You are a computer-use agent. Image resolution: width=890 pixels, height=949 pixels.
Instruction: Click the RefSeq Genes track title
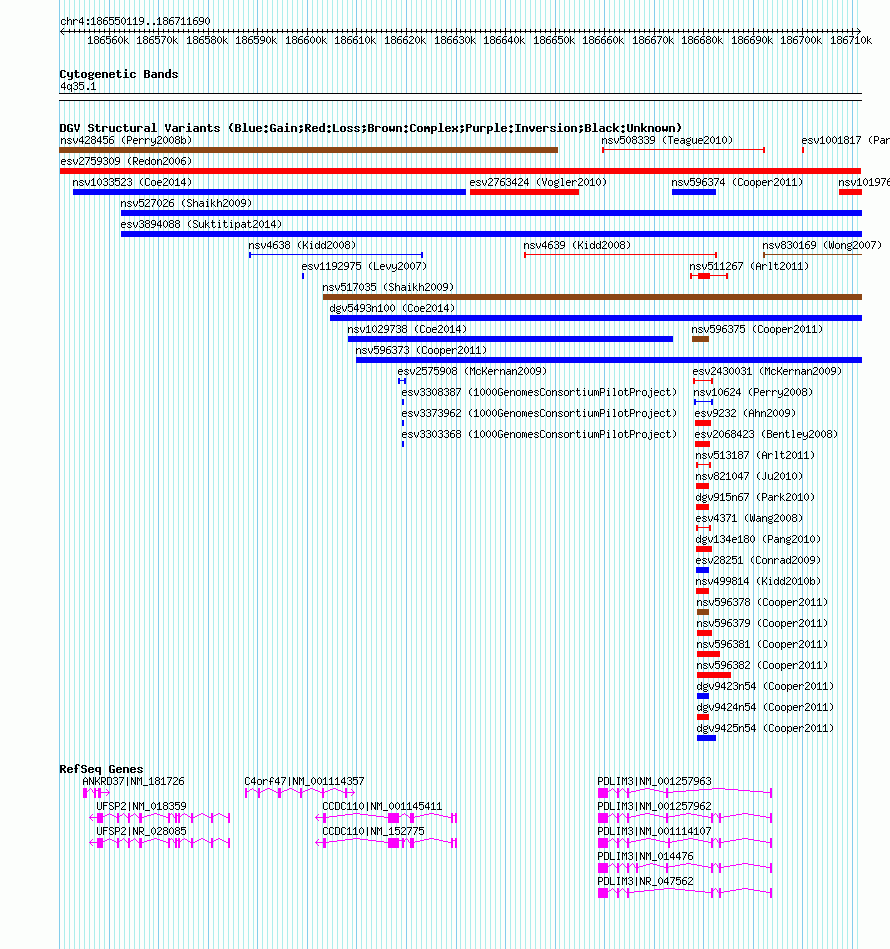(x=101, y=769)
